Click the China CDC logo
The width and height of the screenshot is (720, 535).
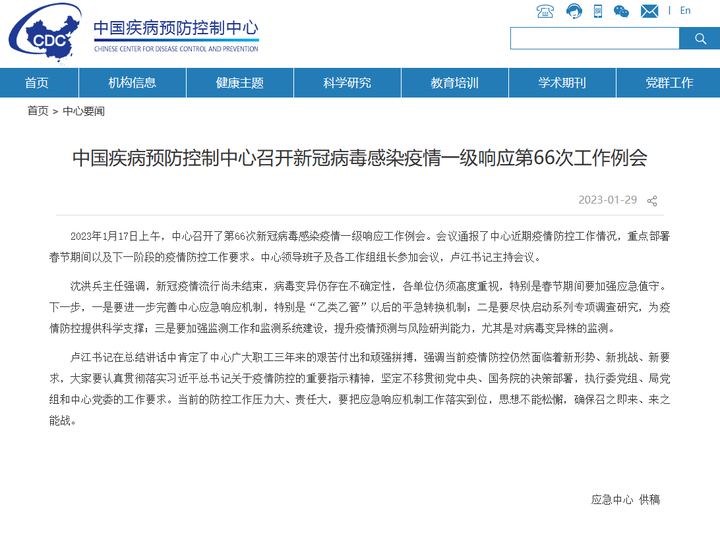[x=45, y=32]
